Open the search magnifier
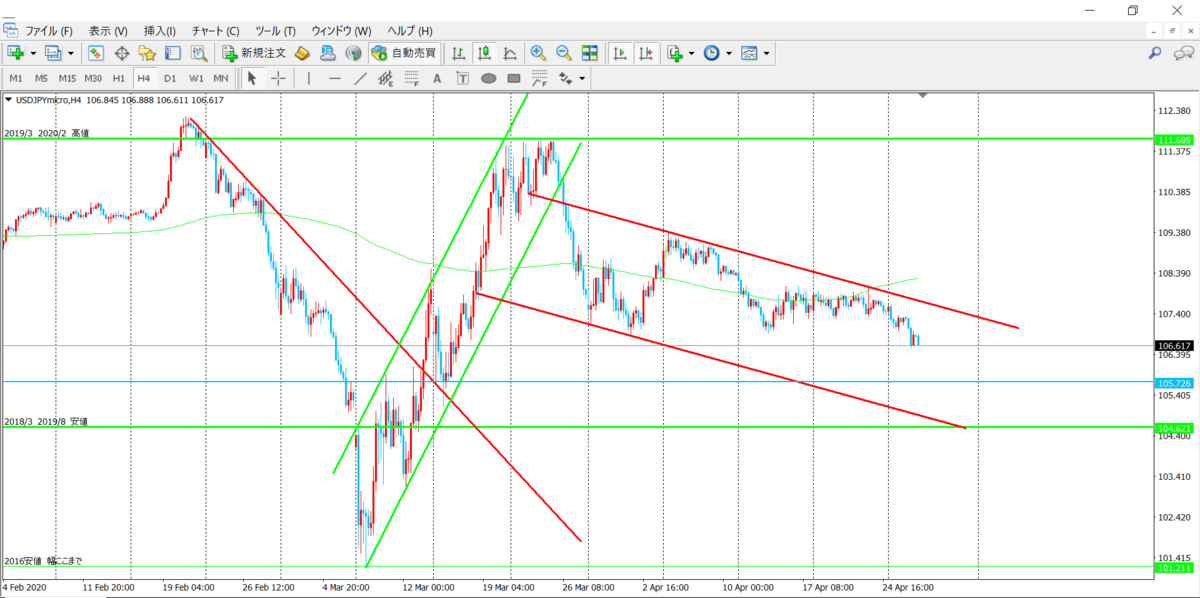The image size is (1200, 598). [x=1155, y=52]
